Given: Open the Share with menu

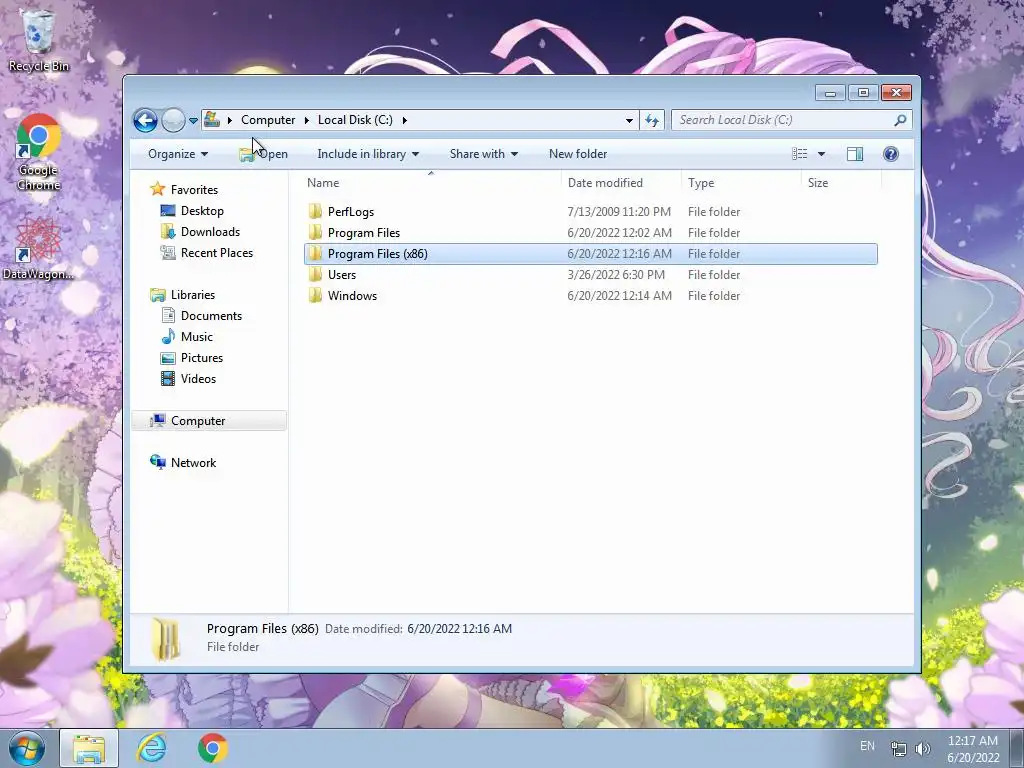Looking at the screenshot, I should click(483, 154).
